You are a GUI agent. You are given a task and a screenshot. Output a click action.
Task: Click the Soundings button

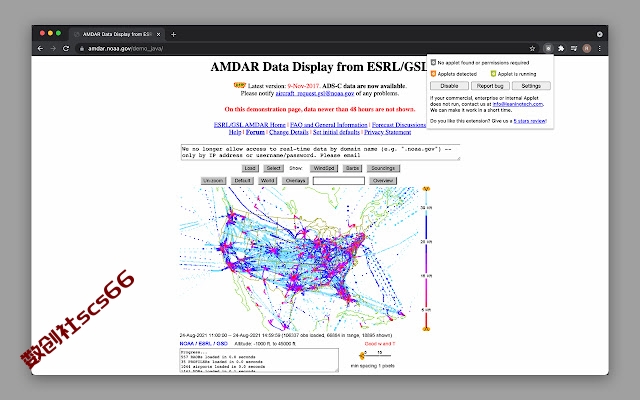click(383, 168)
